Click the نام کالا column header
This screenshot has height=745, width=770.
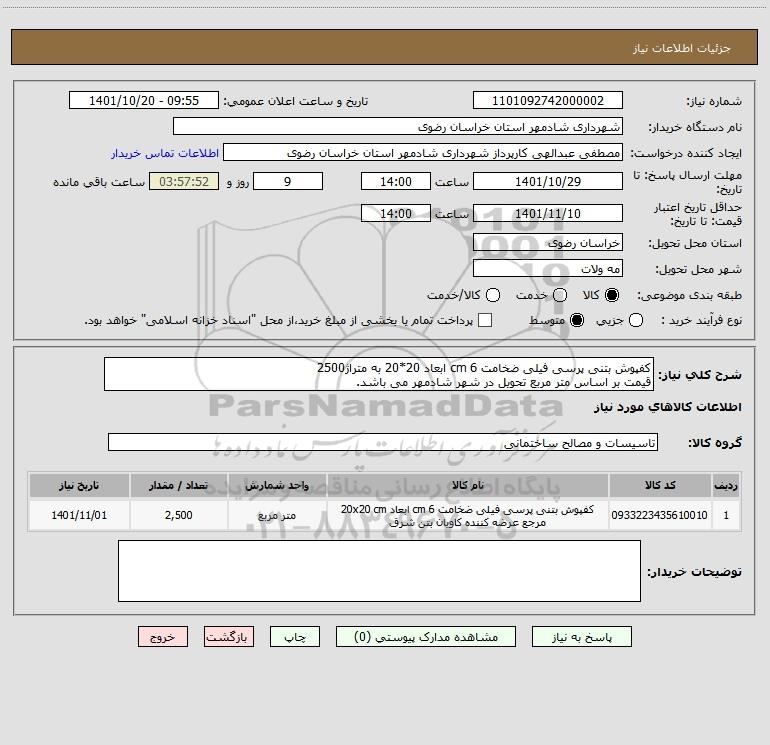468,485
